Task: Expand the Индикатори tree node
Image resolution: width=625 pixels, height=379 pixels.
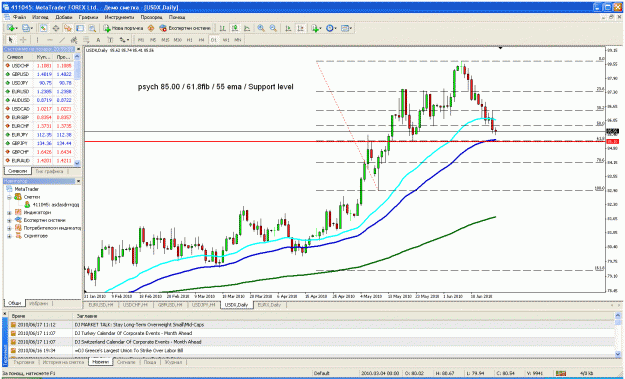Action: (9, 212)
